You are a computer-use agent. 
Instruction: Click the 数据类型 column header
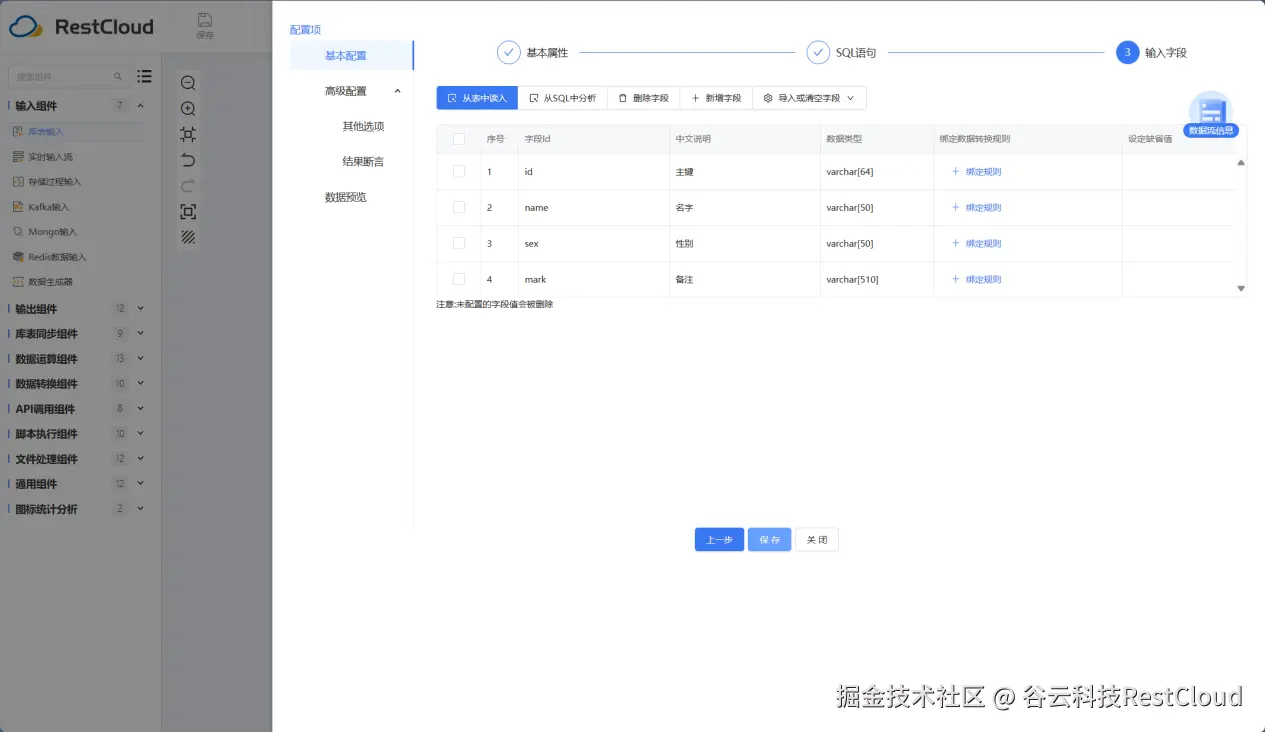(876, 139)
